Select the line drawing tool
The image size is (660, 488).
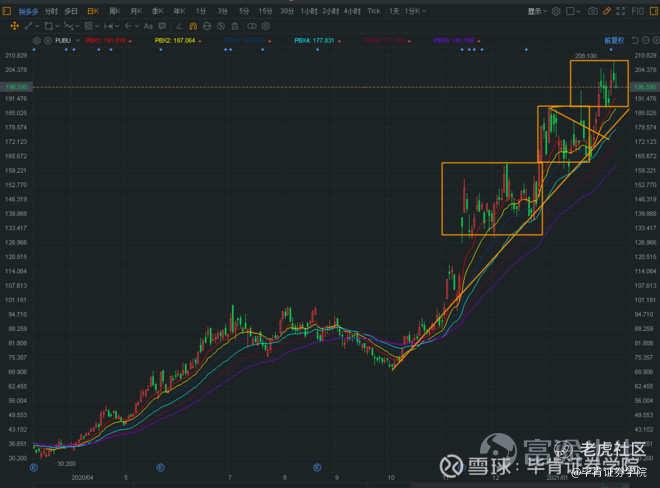coord(28,27)
